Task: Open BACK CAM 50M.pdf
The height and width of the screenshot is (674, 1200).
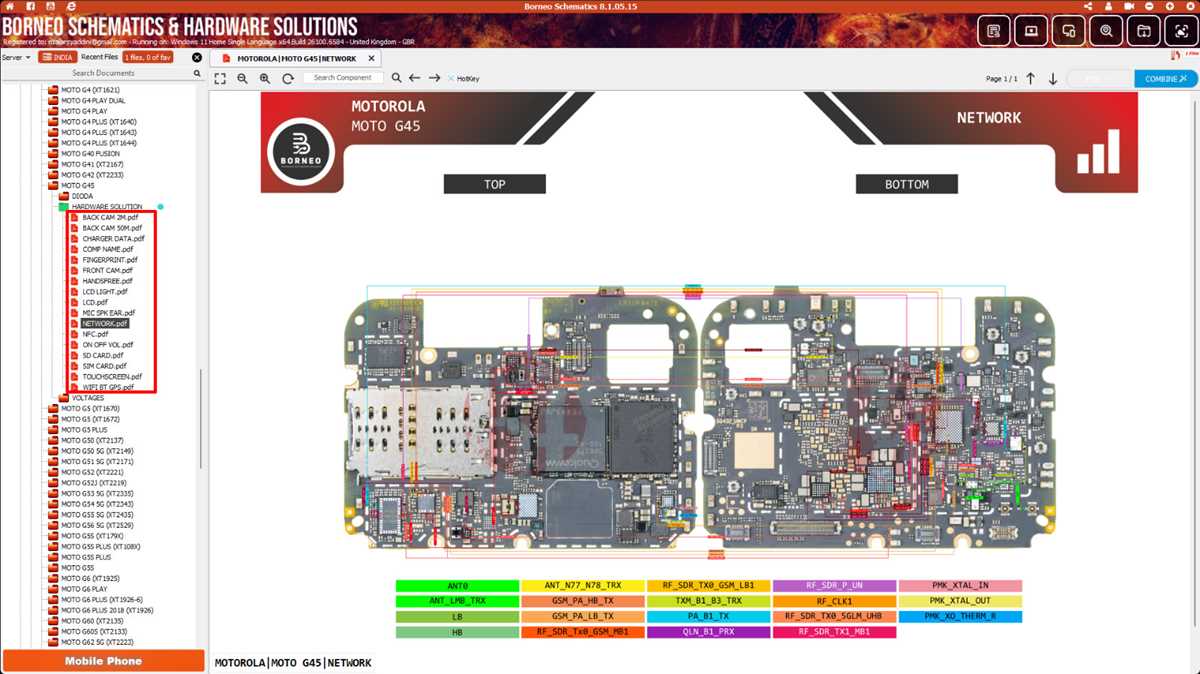Action: point(112,228)
